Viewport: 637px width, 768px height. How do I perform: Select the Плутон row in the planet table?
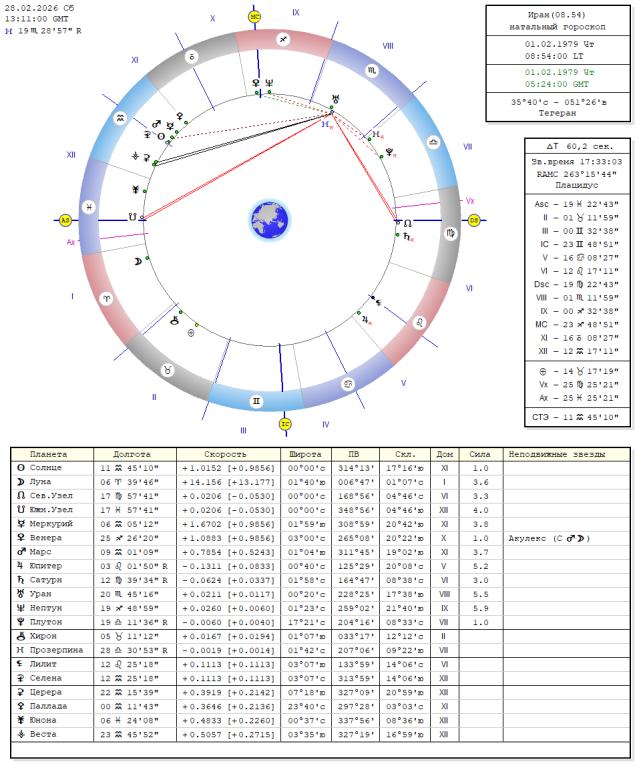click(x=48, y=621)
